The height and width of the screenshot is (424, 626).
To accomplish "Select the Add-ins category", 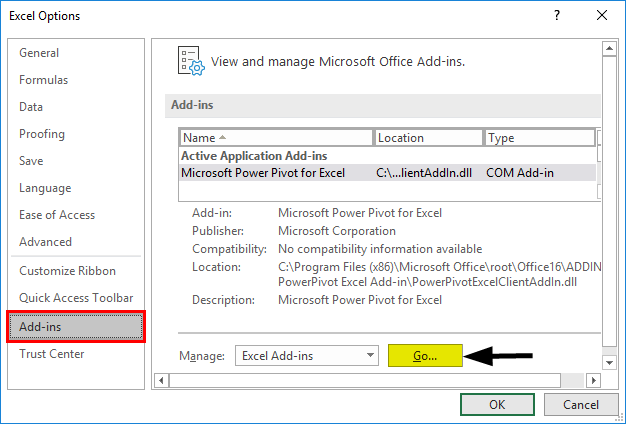I will click(76, 327).
